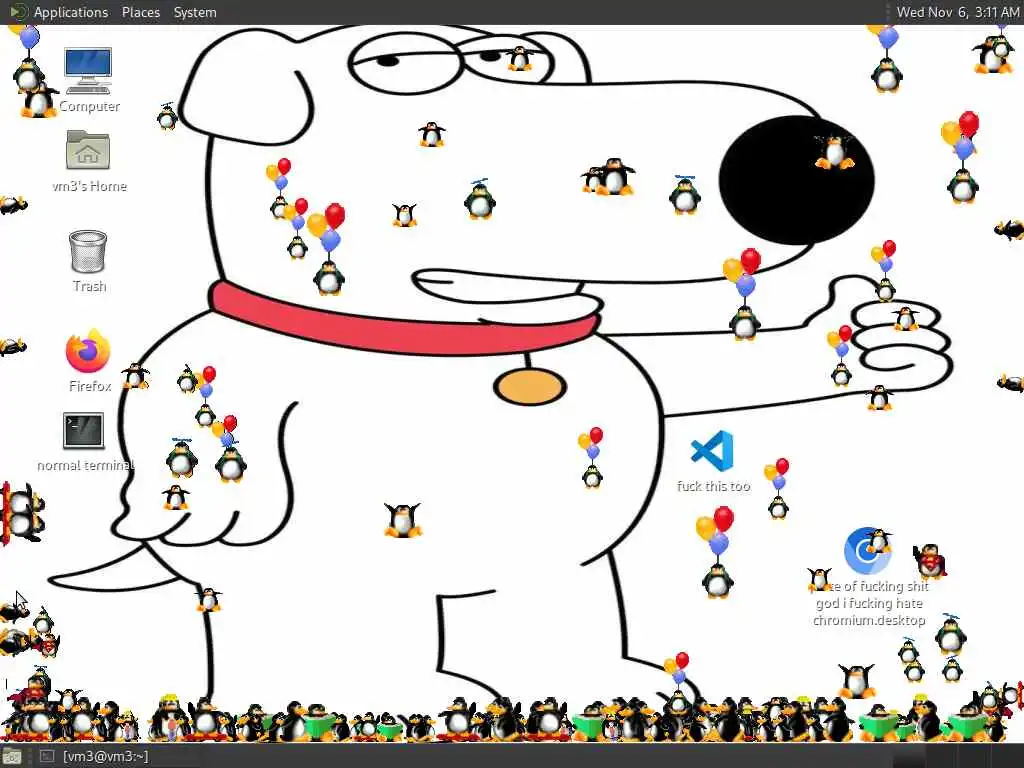The image size is (1024, 768).
Task: Select the VS Code icon labeled fuck this too
Action: (x=712, y=451)
